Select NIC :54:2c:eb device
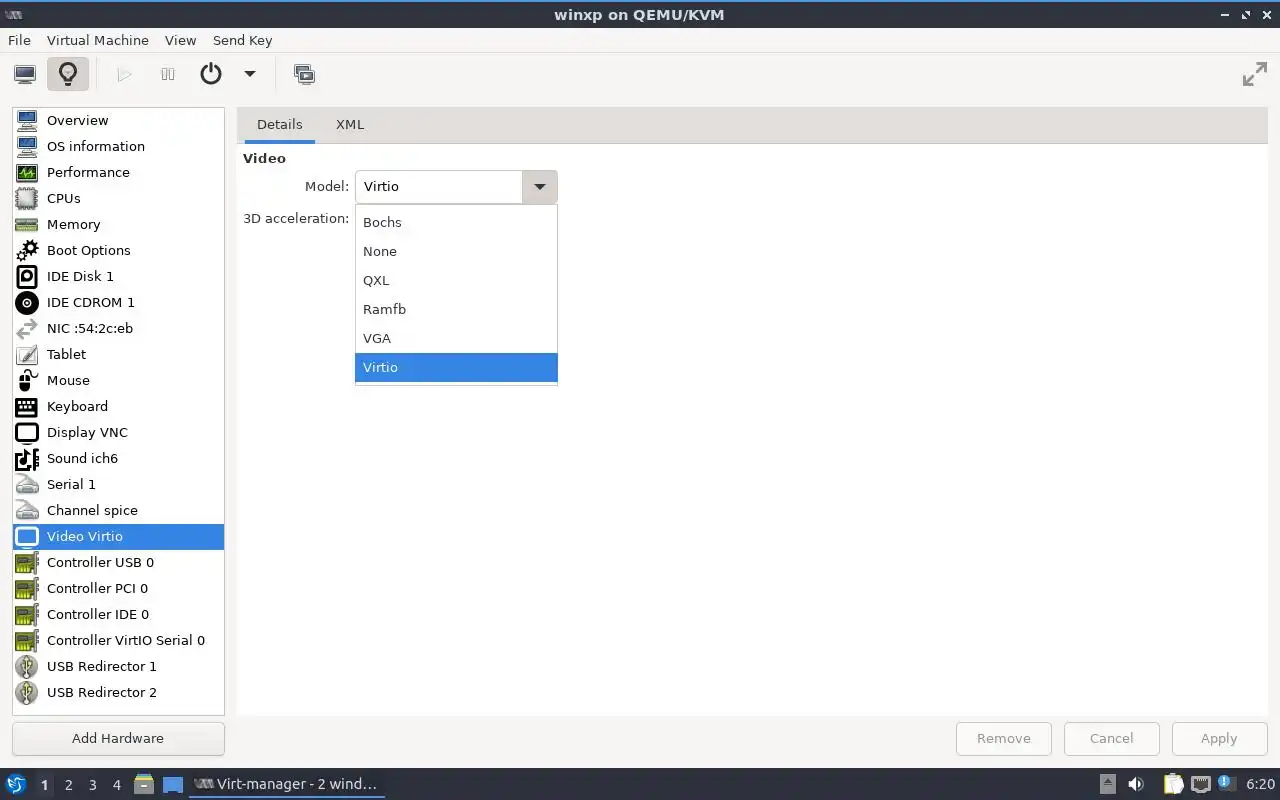Image resolution: width=1280 pixels, height=800 pixels. click(x=118, y=328)
